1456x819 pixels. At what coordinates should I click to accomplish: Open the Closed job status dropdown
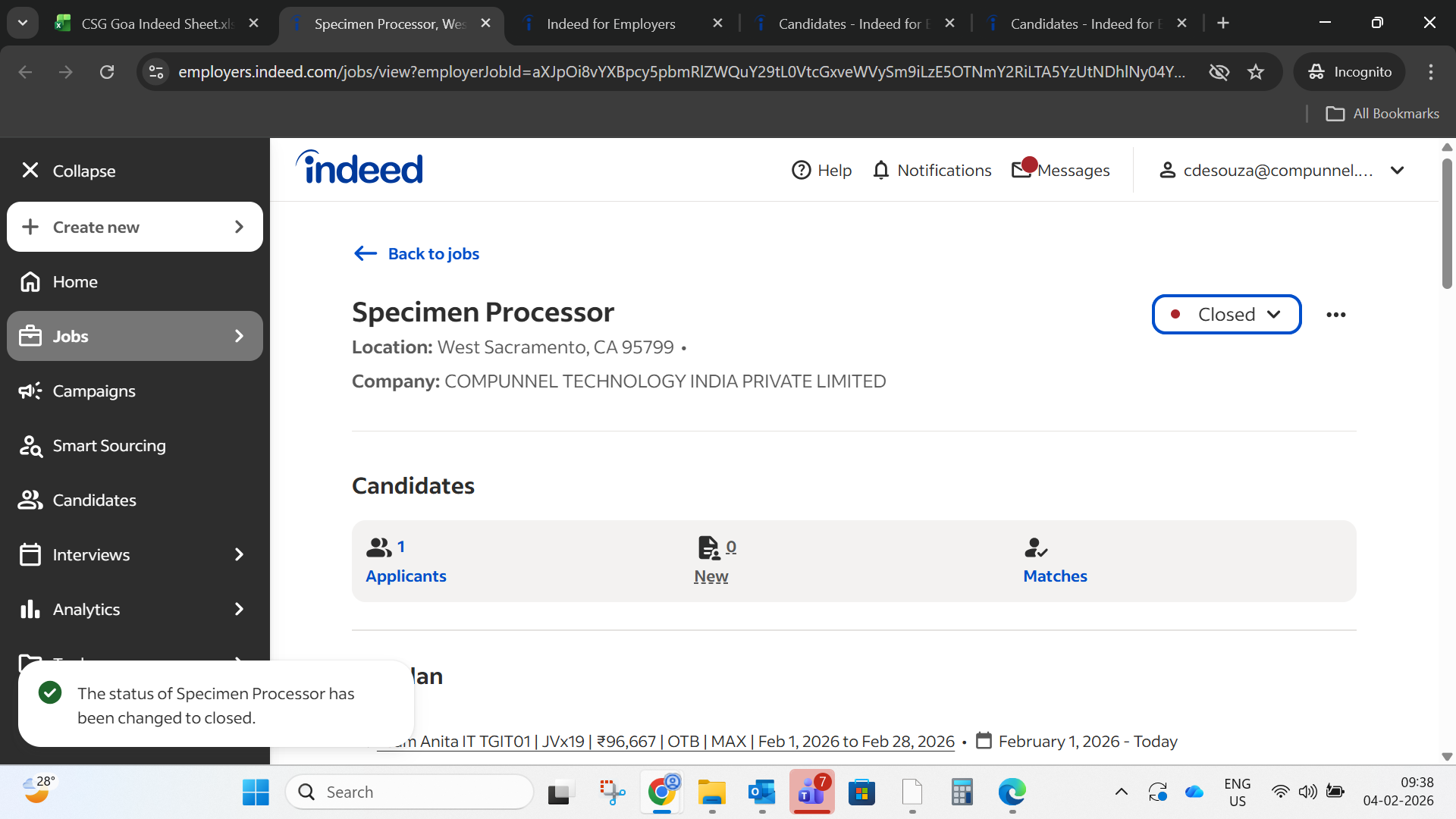pos(1226,315)
